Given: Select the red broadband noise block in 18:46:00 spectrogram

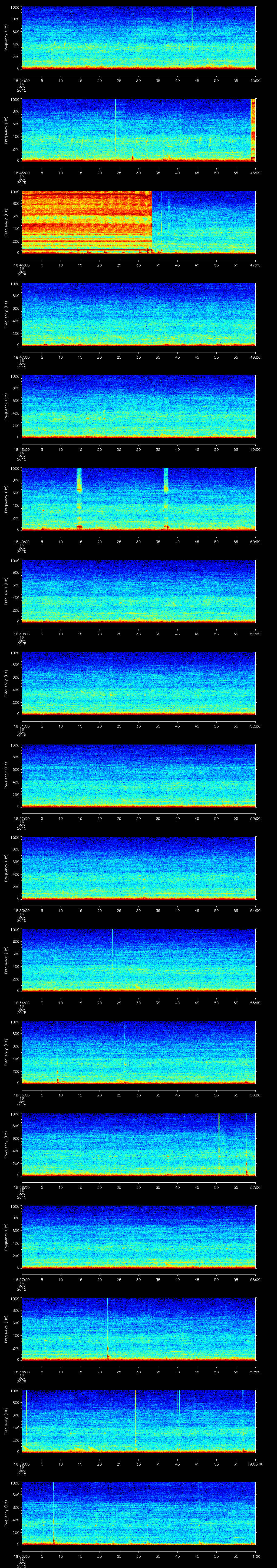Looking at the screenshot, I should point(87,222).
